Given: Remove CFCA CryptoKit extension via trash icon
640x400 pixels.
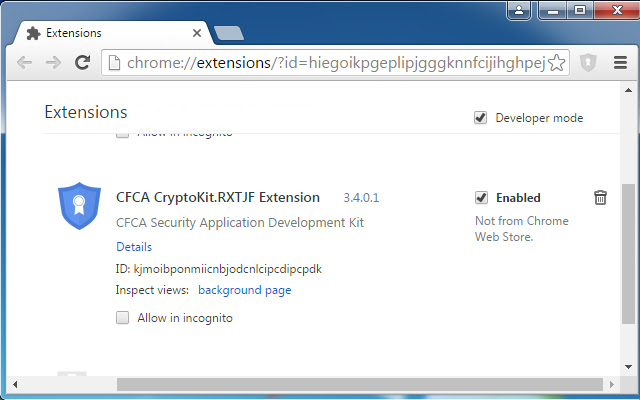Looking at the screenshot, I should click(600, 198).
